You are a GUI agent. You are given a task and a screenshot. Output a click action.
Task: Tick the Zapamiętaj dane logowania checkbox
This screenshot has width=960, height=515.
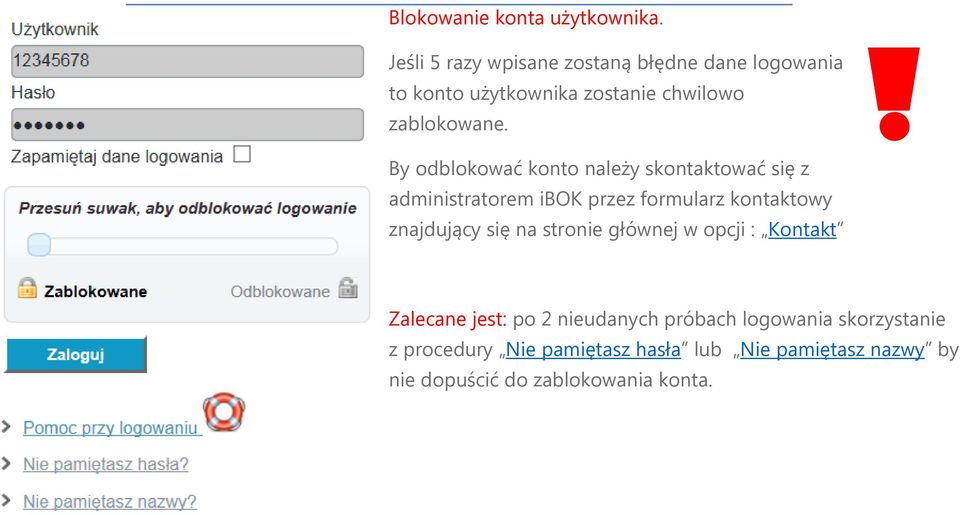coord(242,154)
